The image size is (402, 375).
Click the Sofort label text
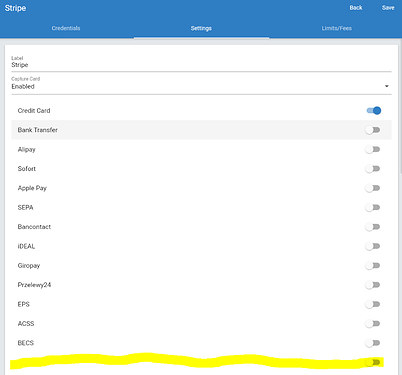click(27, 169)
